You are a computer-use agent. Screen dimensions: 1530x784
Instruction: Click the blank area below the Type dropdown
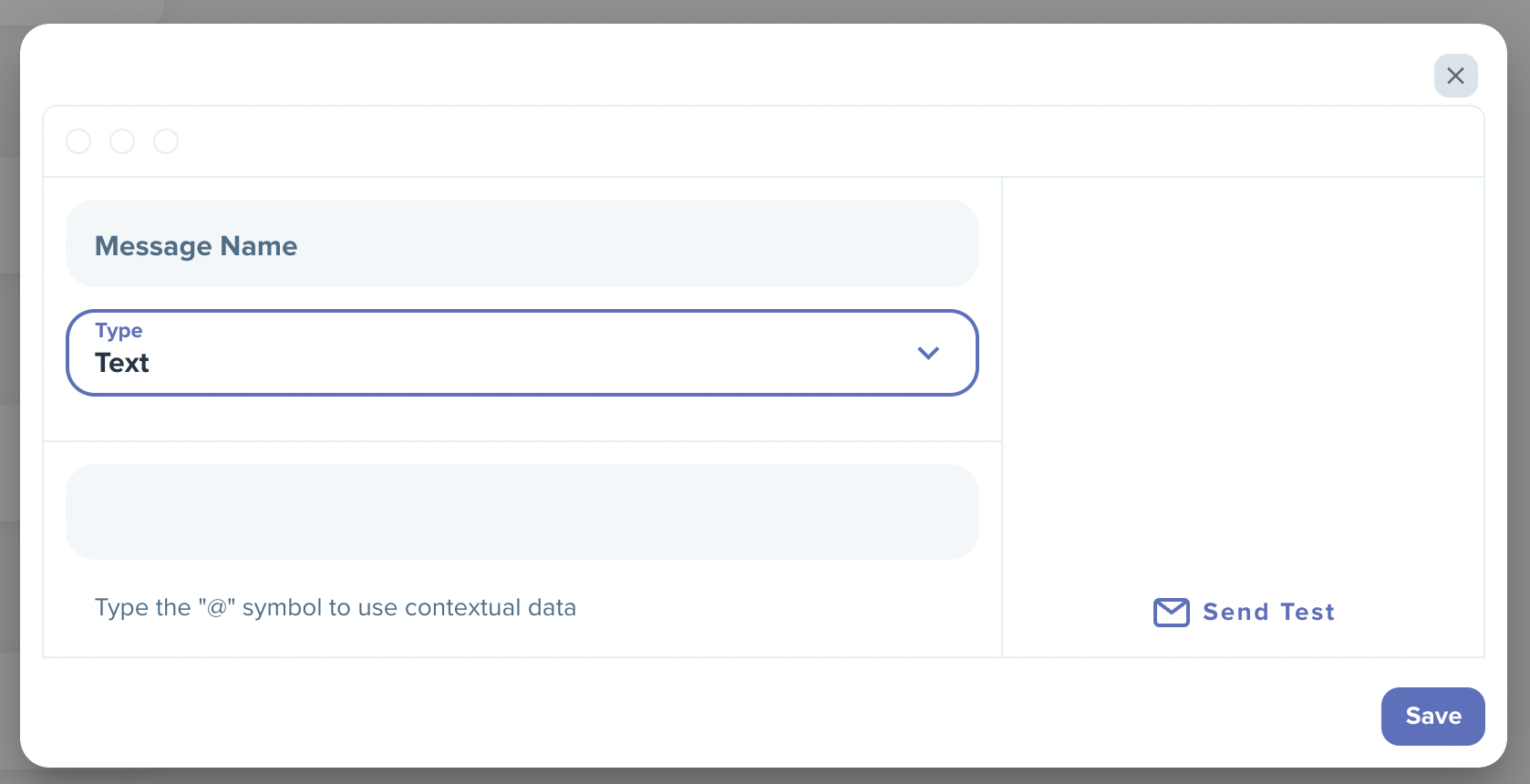click(x=522, y=418)
